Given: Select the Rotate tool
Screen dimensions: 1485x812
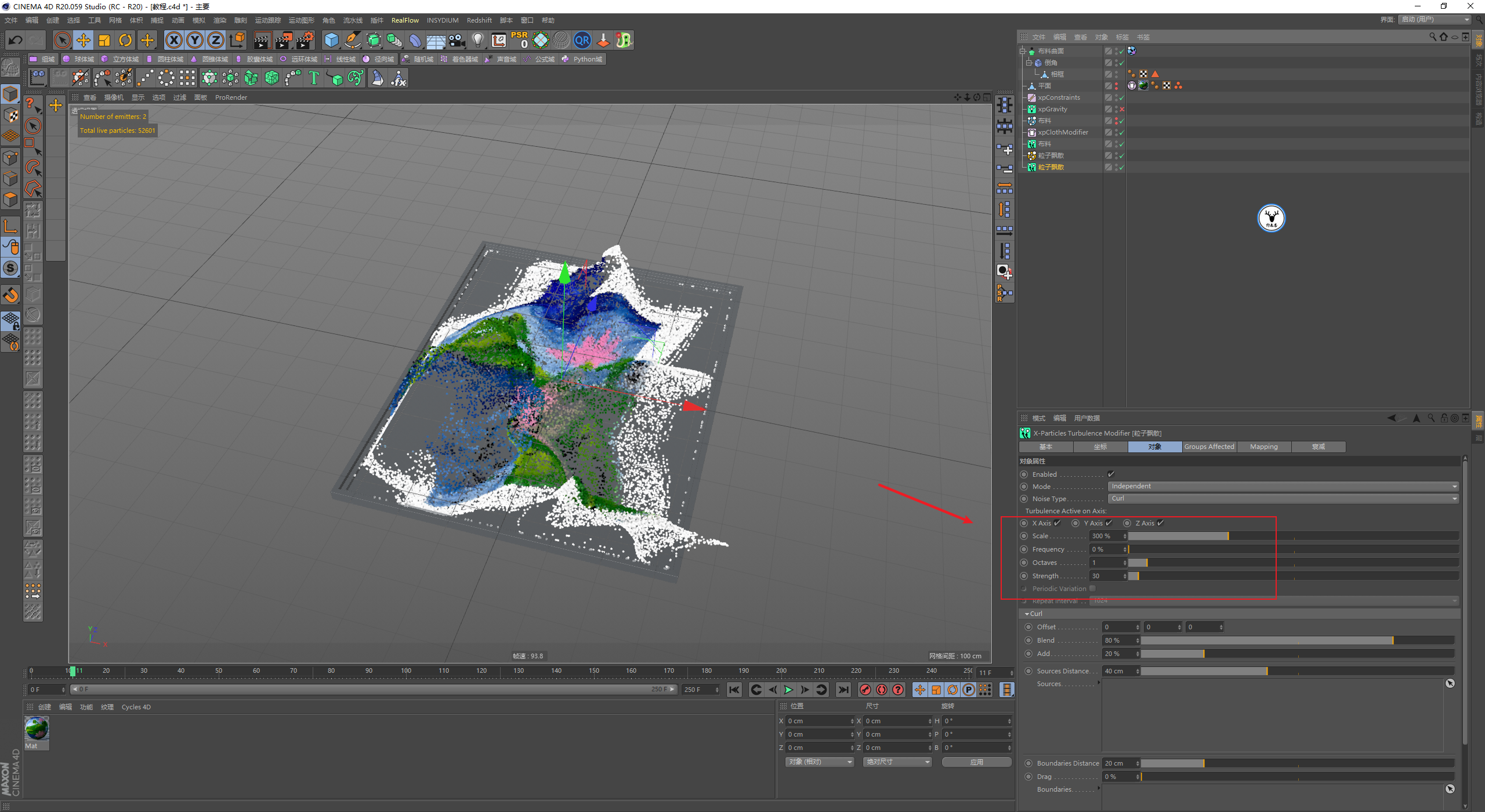Looking at the screenshot, I should (125, 40).
